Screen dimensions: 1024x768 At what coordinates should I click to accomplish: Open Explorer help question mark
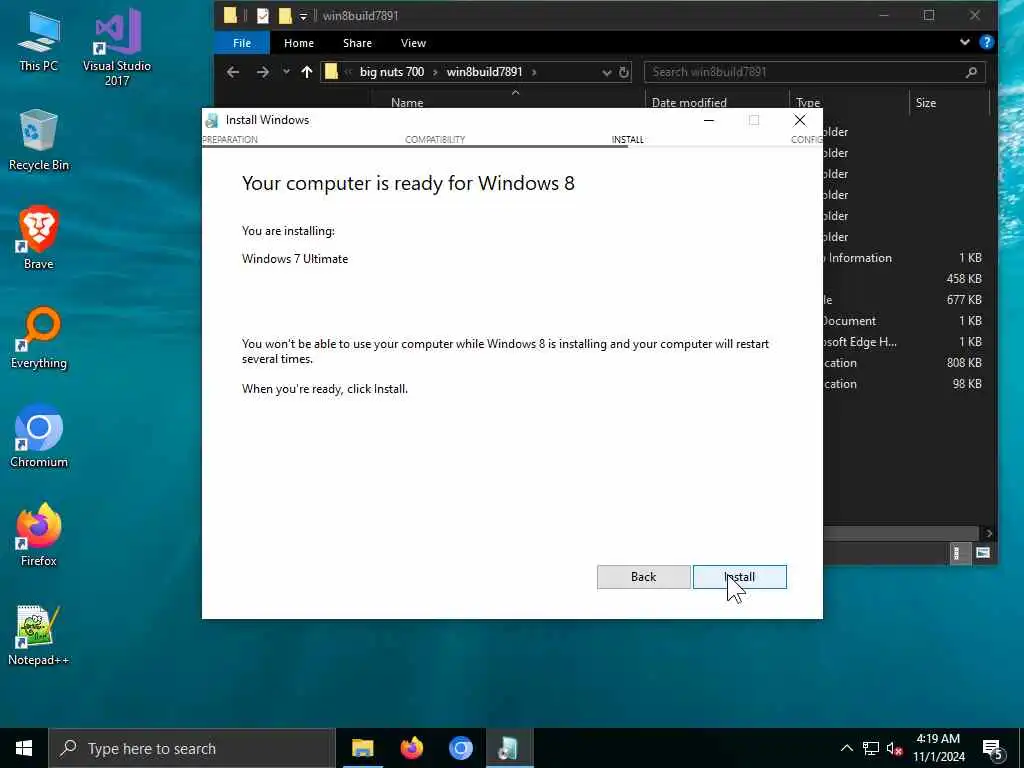(x=987, y=42)
